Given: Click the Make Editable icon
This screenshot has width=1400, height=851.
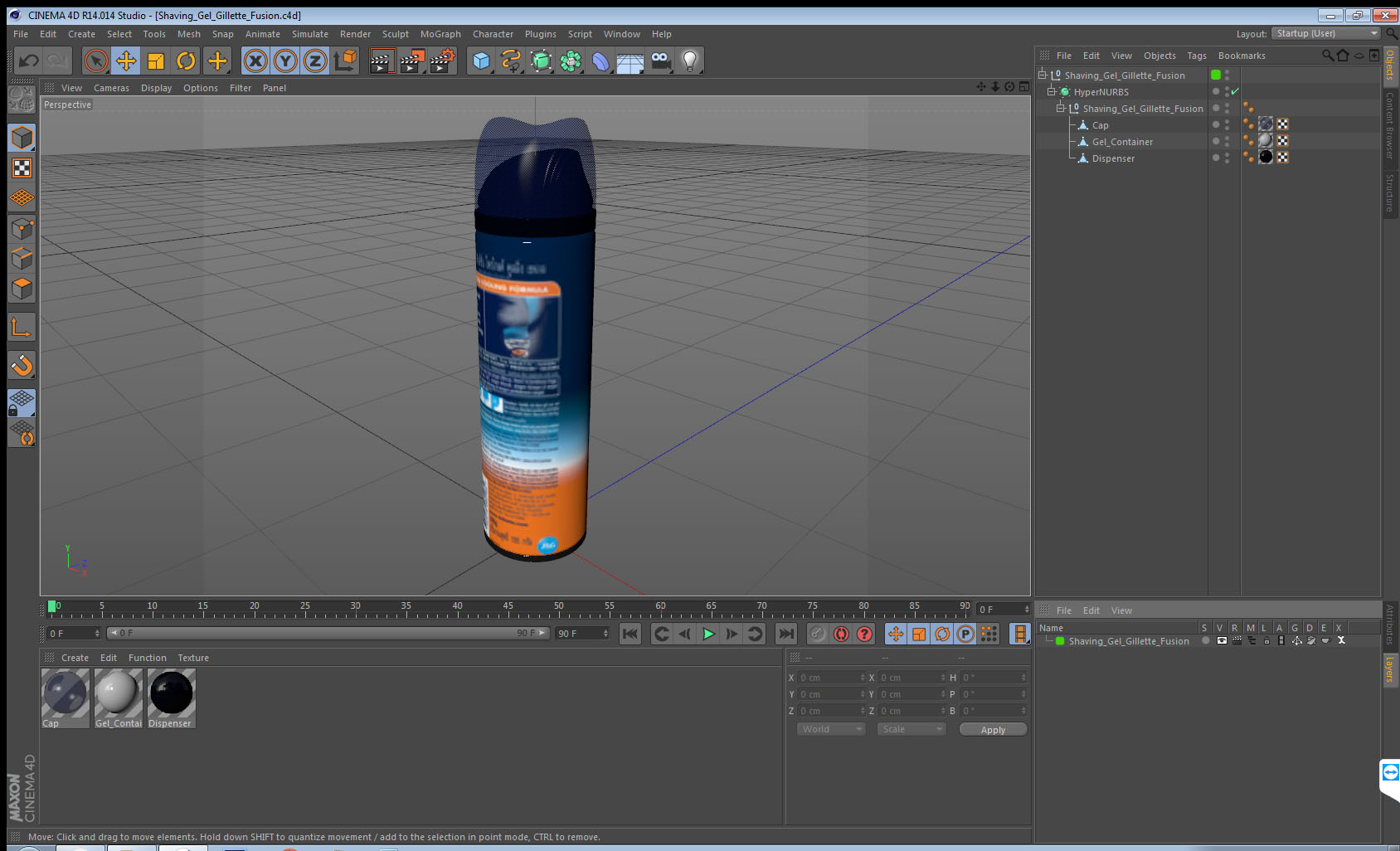Looking at the screenshot, I should pyautogui.click(x=22, y=100).
